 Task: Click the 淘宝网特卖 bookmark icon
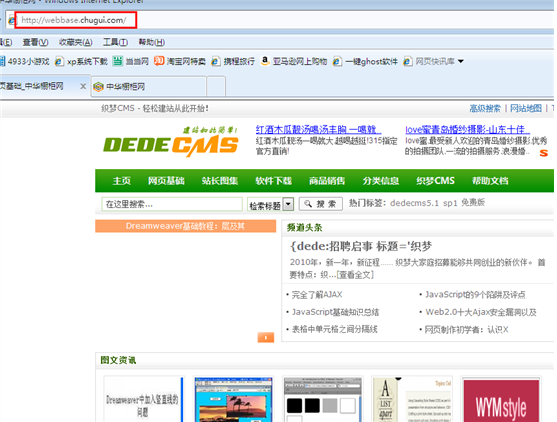point(159,61)
